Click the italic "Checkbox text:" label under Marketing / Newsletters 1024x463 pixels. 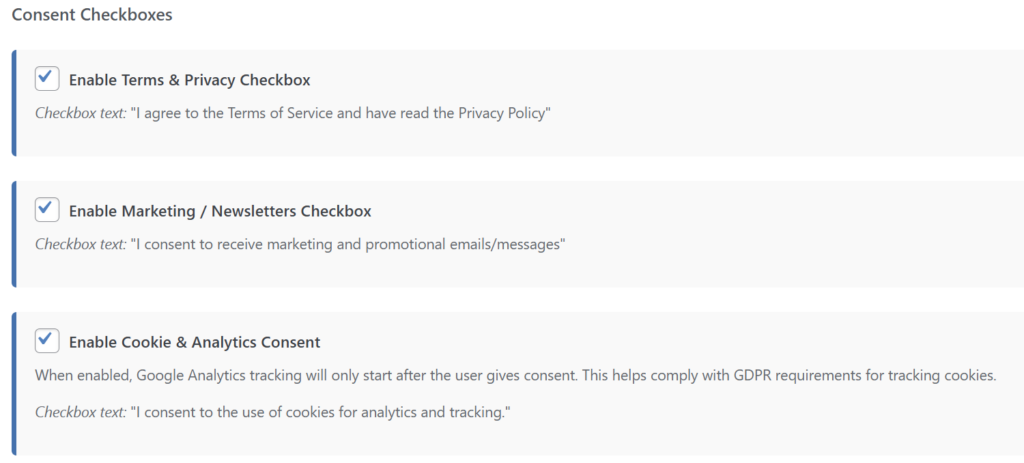[x=80, y=244]
